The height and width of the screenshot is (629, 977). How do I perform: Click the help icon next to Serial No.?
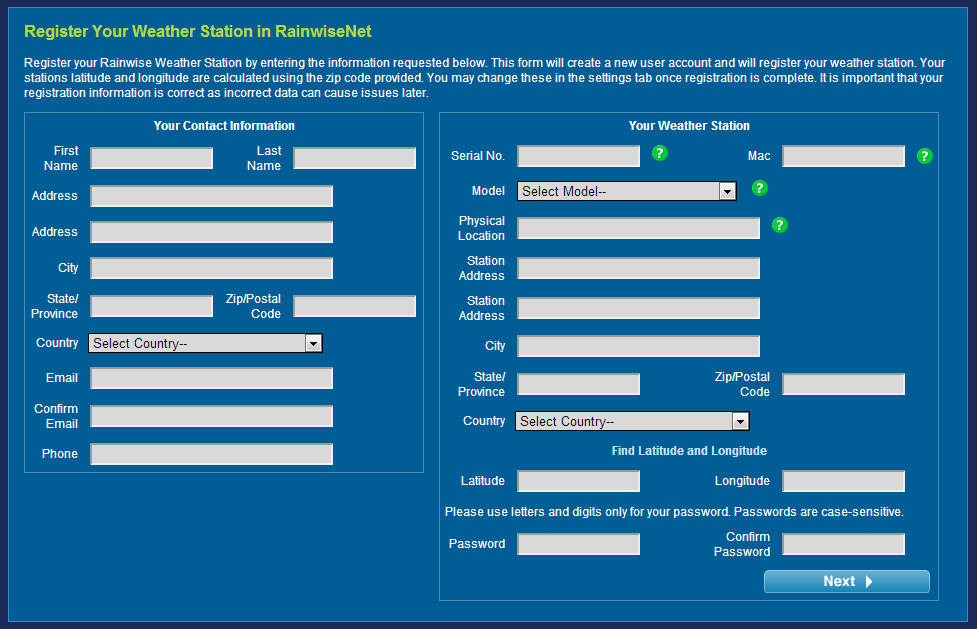659,153
